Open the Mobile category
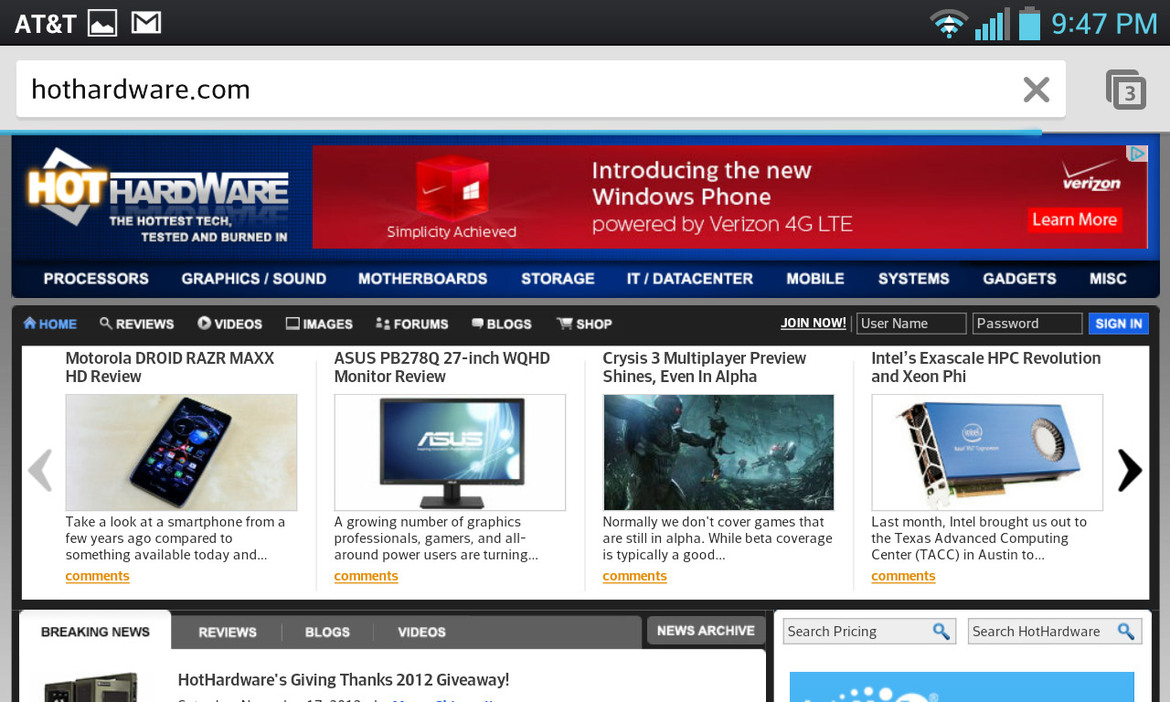Viewport: 1170px width, 702px height. (815, 278)
